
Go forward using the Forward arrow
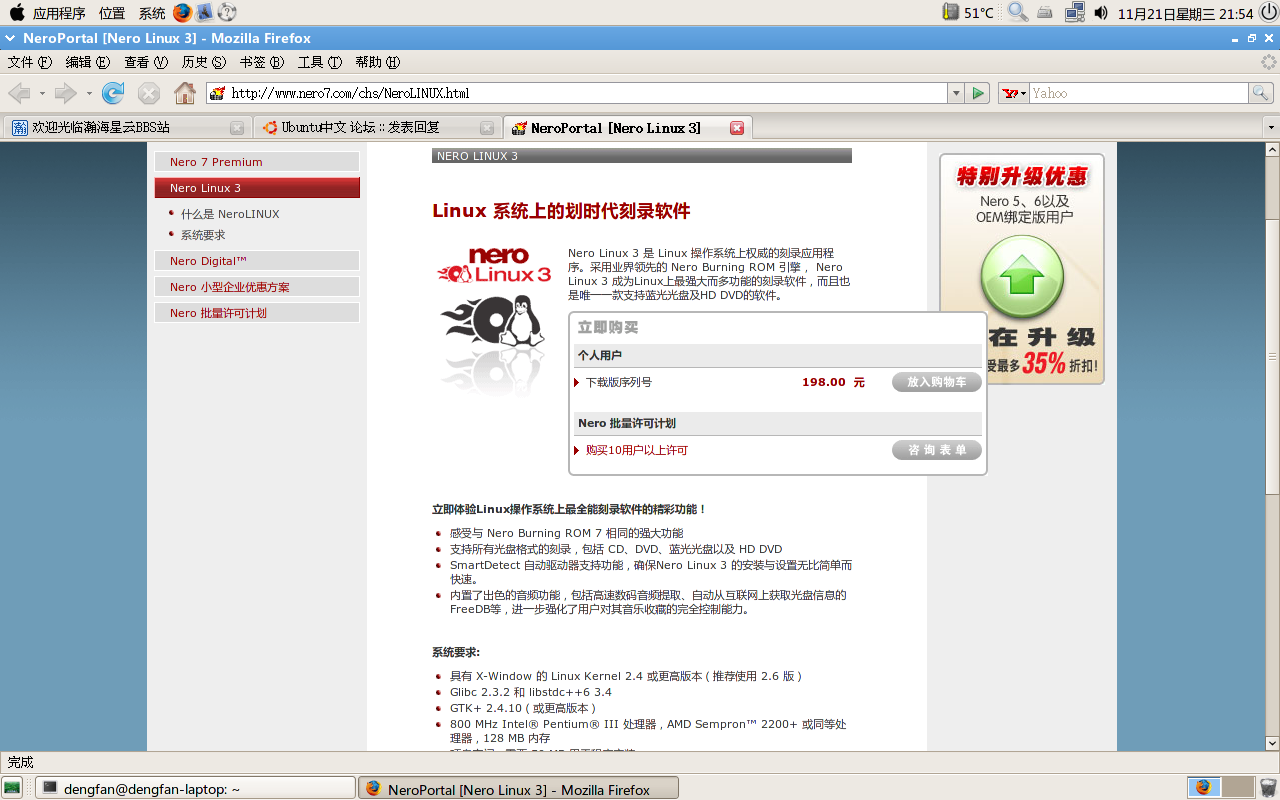(x=66, y=93)
